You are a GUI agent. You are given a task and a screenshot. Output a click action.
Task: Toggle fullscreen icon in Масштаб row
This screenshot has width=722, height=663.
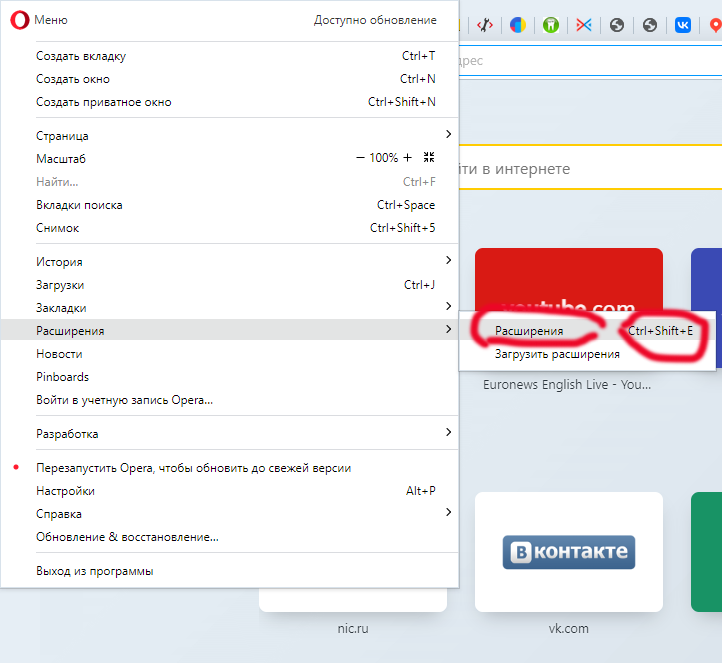[x=429, y=157]
